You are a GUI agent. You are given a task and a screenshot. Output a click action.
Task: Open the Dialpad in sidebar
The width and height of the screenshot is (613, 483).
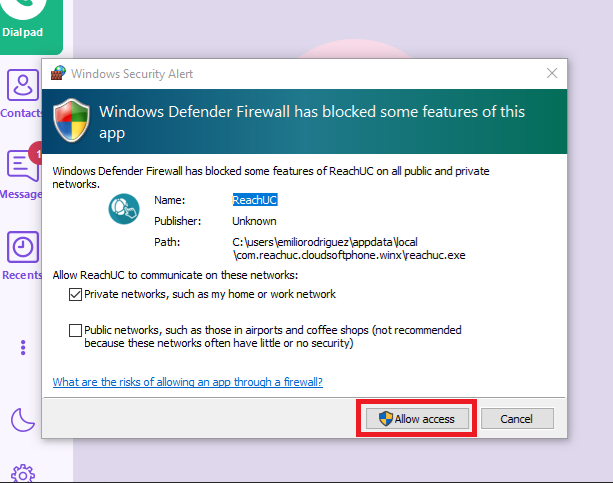(30, 23)
